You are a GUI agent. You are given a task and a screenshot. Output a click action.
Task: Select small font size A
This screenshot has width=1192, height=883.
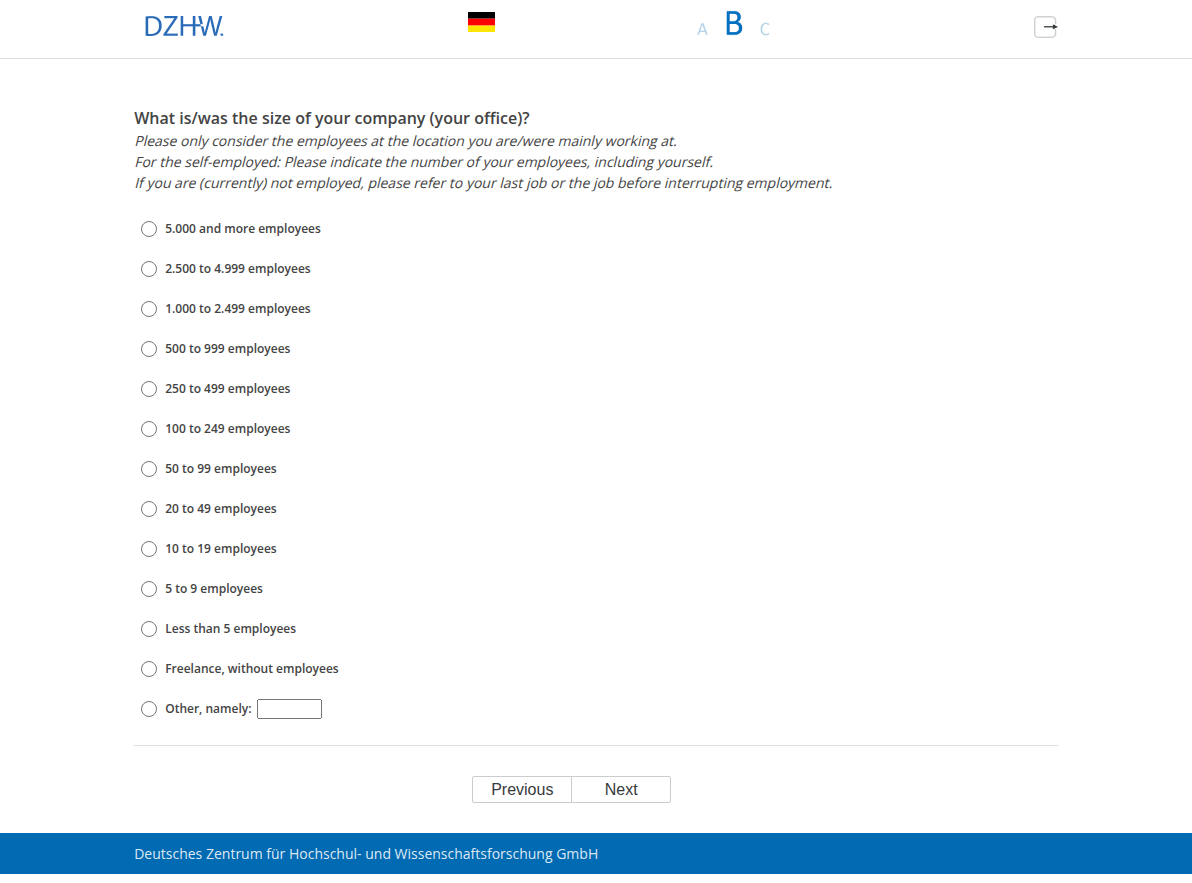(x=702, y=30)
